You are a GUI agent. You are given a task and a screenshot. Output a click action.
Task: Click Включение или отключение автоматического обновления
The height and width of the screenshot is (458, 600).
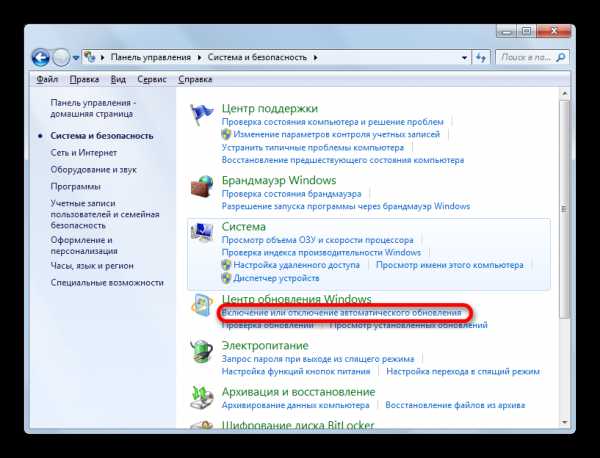342,313
